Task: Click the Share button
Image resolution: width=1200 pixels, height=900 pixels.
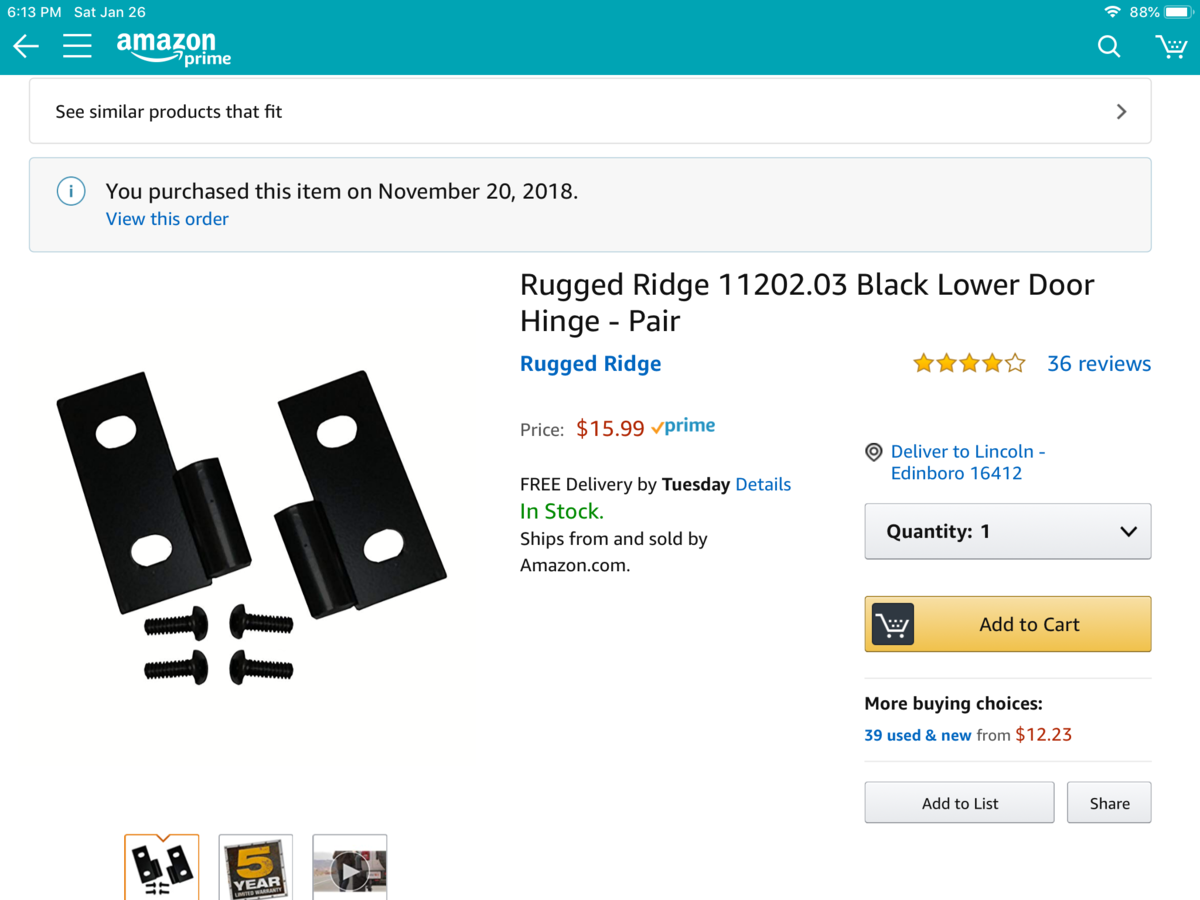Action: tap(1109, 803)
